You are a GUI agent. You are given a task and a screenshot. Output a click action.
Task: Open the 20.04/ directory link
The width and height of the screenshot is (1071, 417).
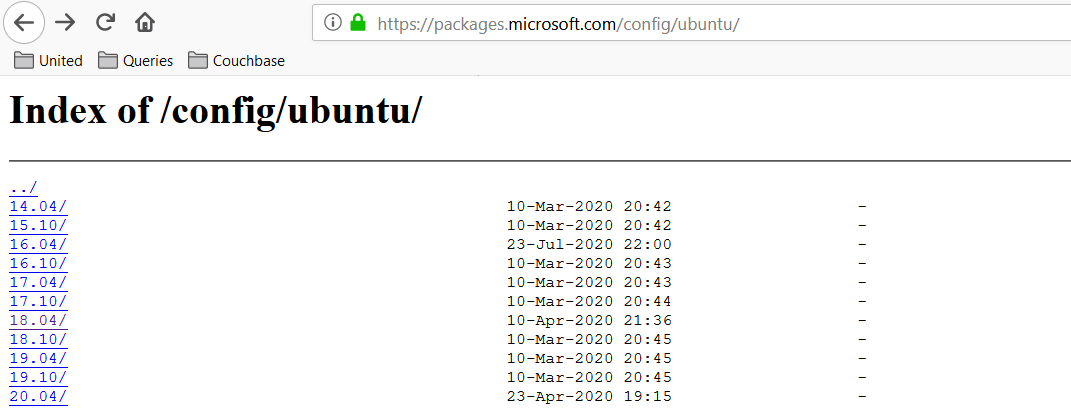38,396
